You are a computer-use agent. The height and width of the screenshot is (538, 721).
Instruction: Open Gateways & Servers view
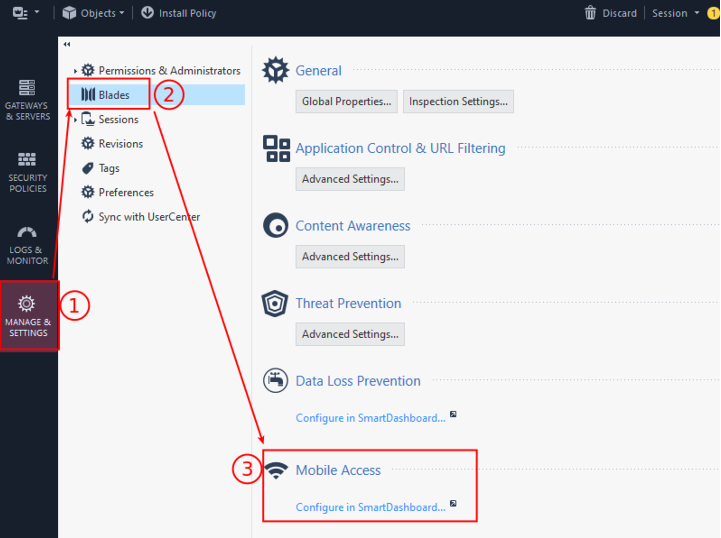pos(27,99)
